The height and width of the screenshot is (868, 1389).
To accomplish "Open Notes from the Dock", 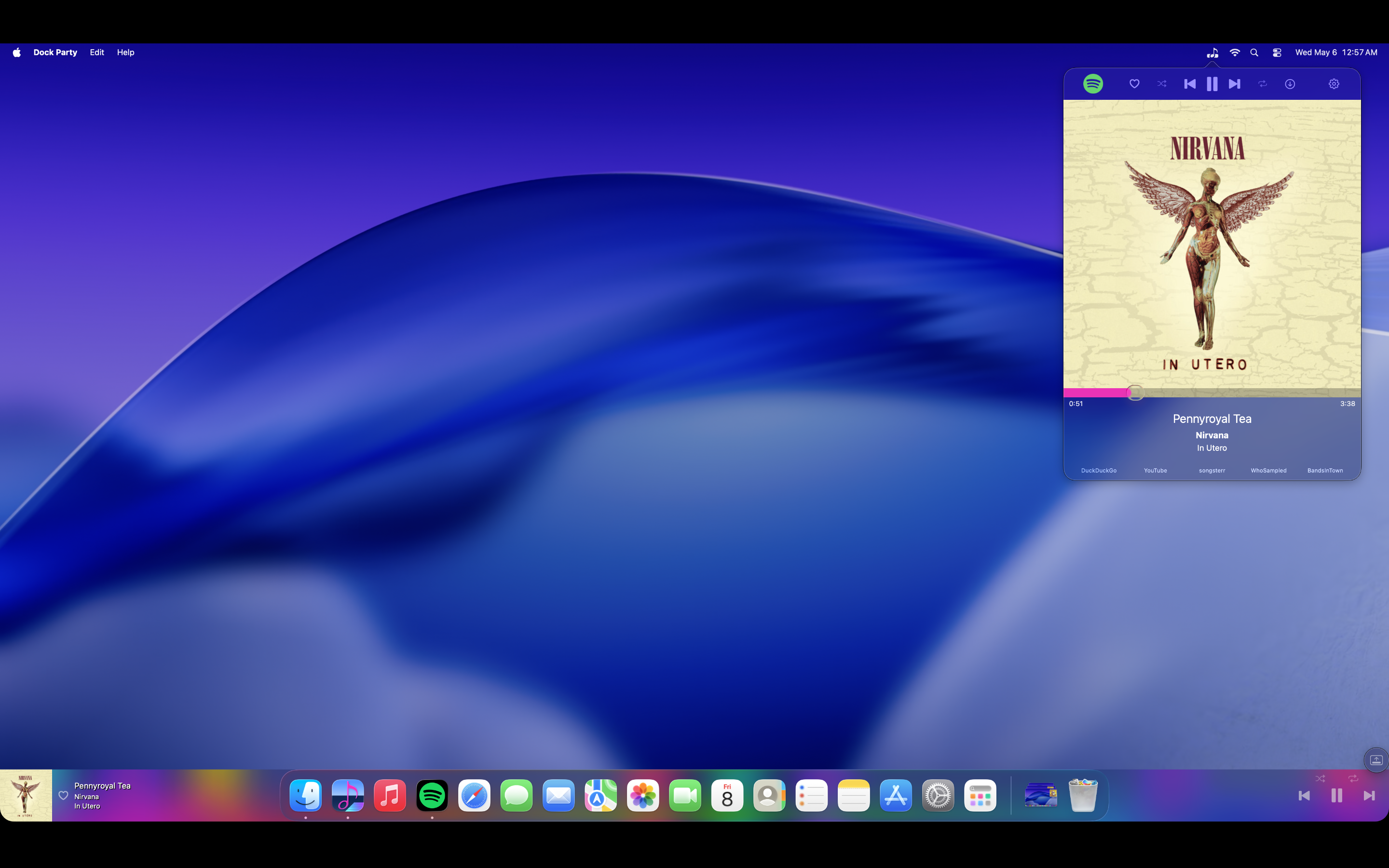I will coord(854,796).
